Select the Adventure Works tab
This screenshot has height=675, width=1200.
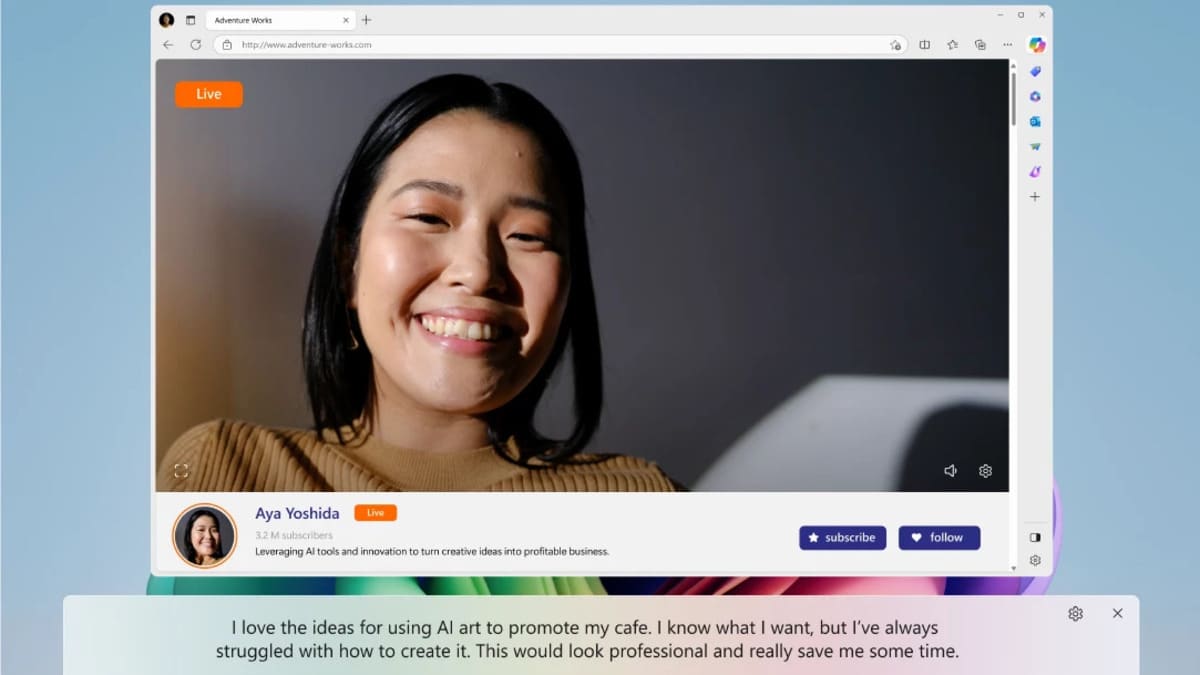270,20
